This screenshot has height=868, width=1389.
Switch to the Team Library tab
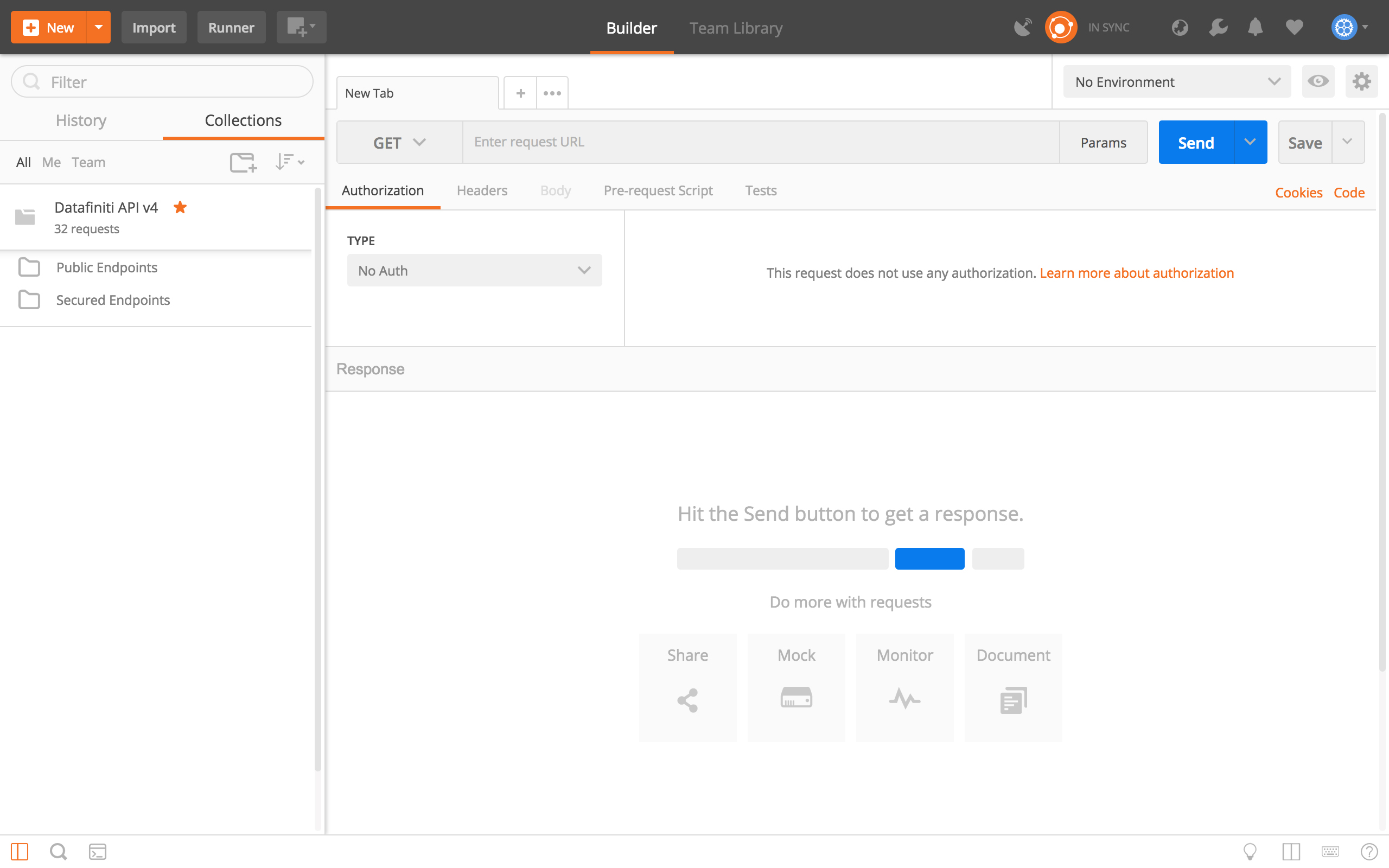coord(736,28)
